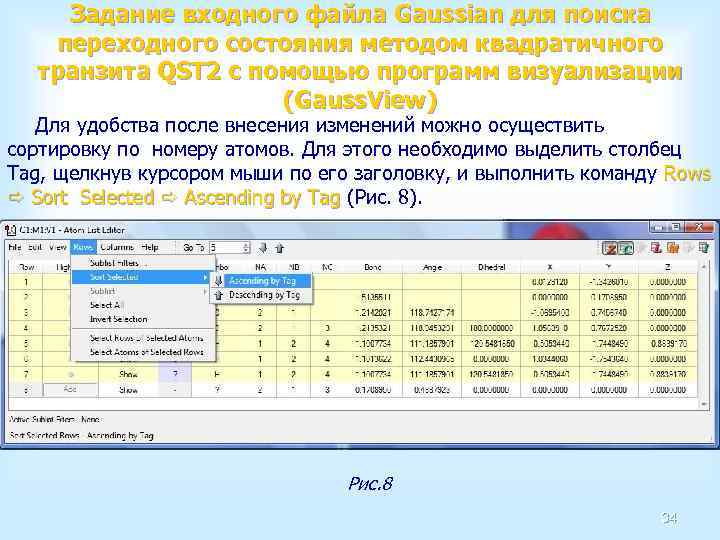Click the Bond column header
The height and width of the screenshot is (540, 720).
[x=373, y=267]
